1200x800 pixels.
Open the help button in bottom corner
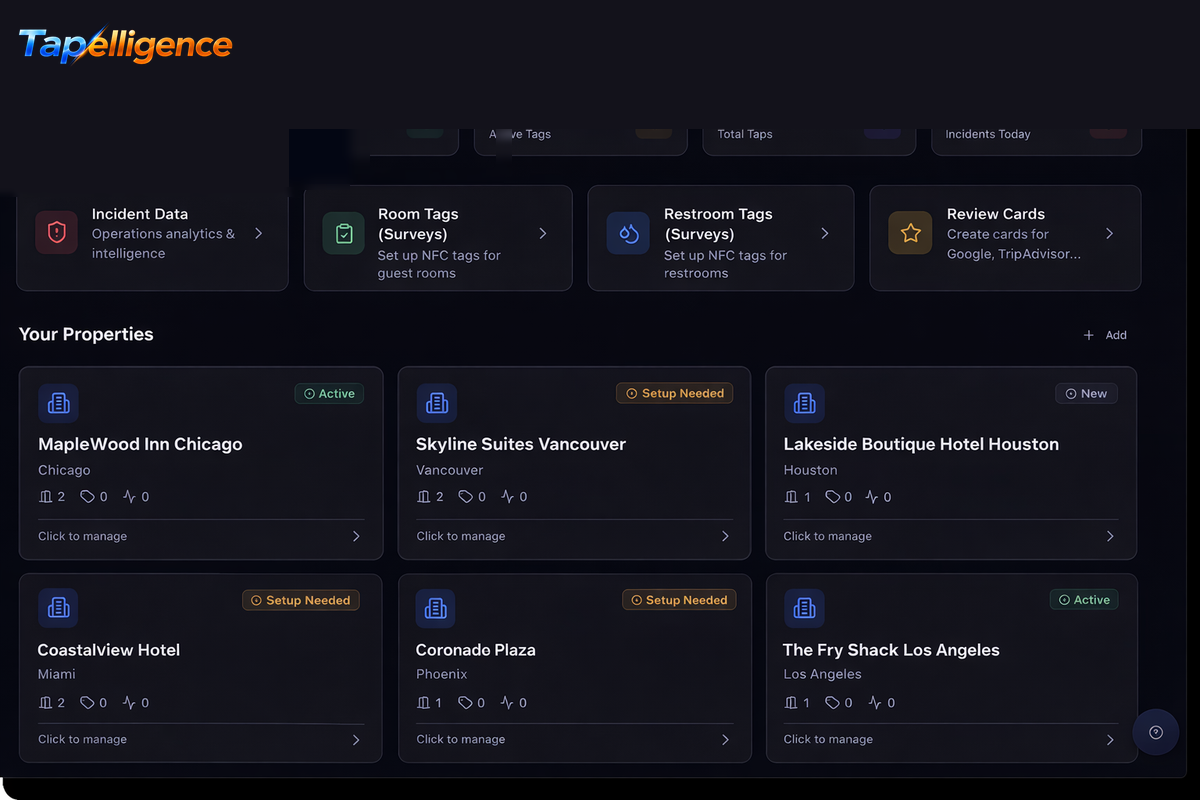[1156, 732]
